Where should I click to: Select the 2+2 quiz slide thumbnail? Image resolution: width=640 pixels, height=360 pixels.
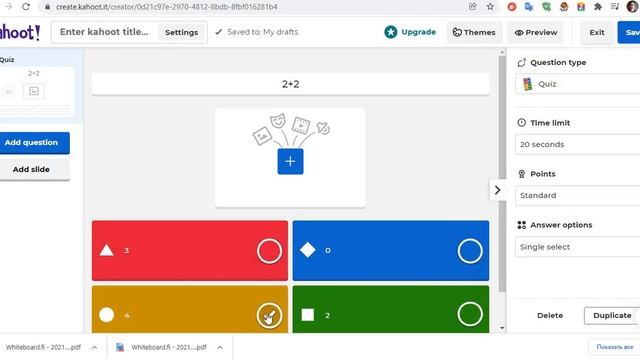coord(36,92)
